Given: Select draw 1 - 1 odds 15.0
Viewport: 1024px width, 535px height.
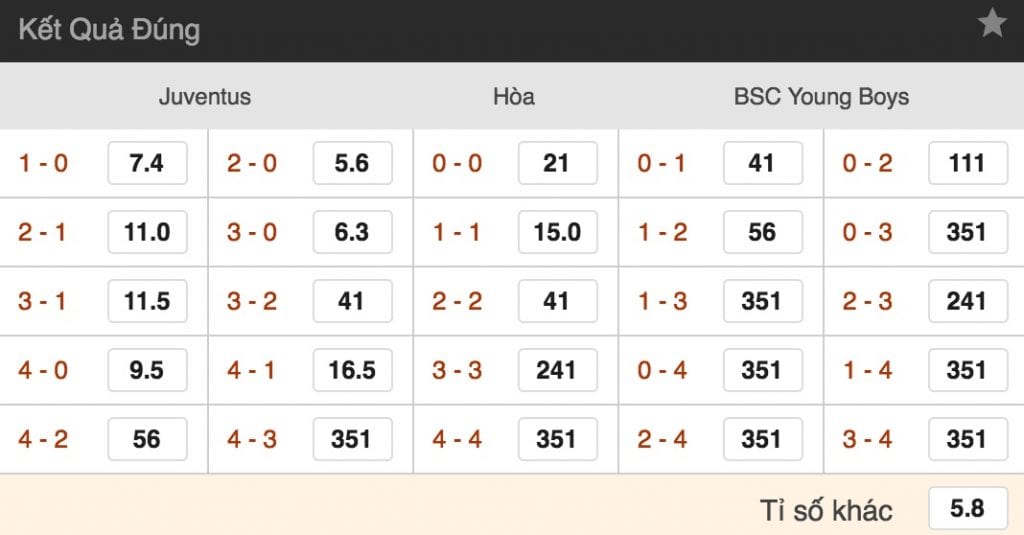Looking at the screenshot, I should click(557, 233).
